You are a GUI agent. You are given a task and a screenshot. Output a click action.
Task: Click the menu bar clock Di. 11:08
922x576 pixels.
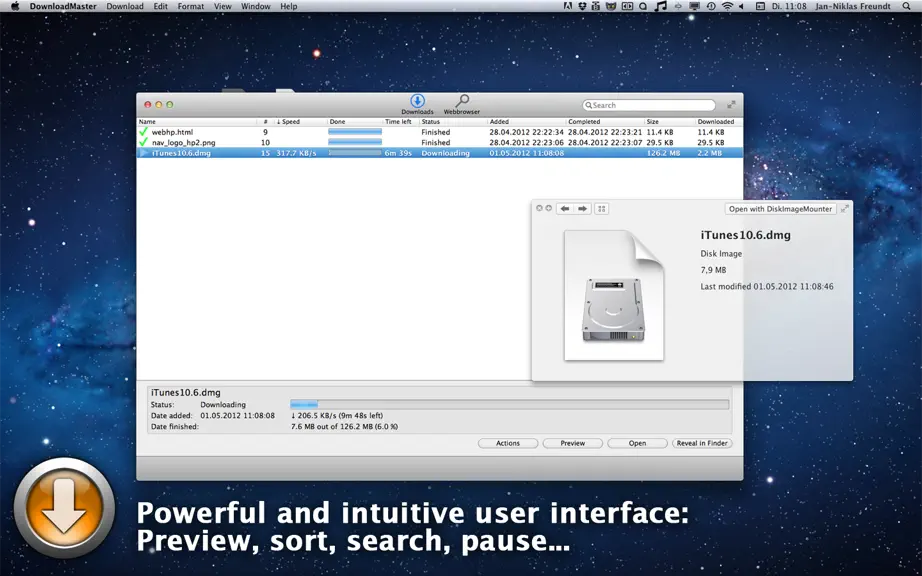click(x=790, y=6)
